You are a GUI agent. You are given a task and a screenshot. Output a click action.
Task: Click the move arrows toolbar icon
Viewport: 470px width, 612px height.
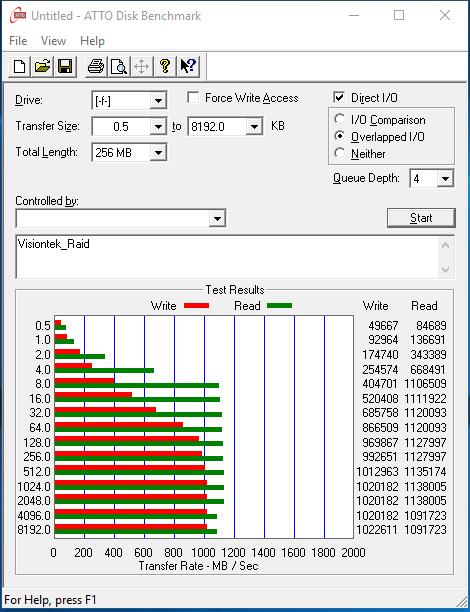(141, 66)
